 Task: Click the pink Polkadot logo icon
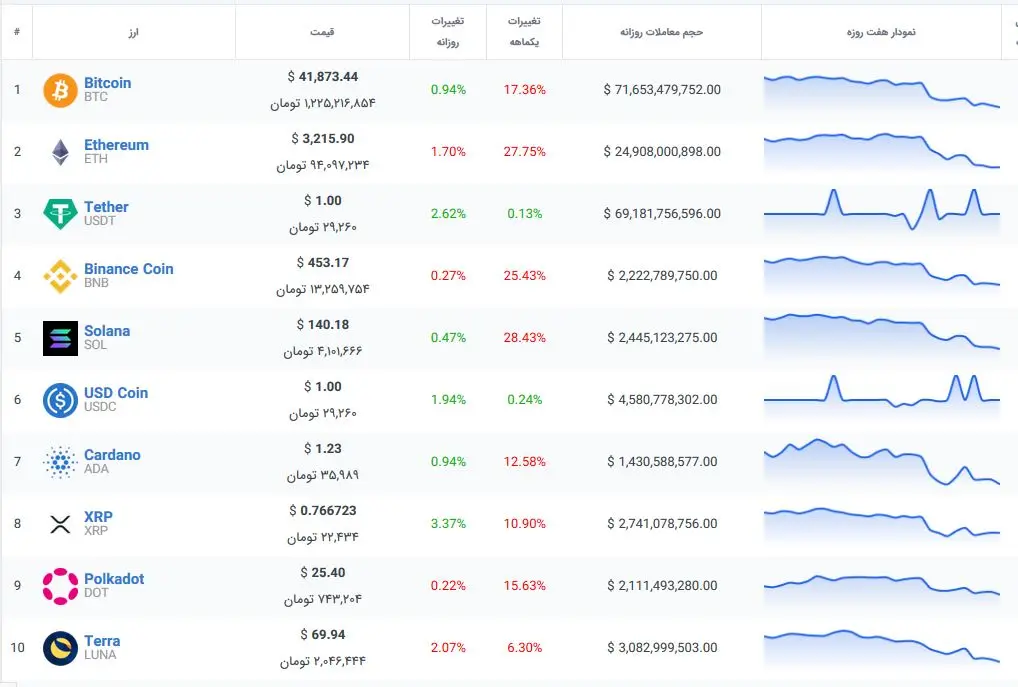tap(60, 586)
